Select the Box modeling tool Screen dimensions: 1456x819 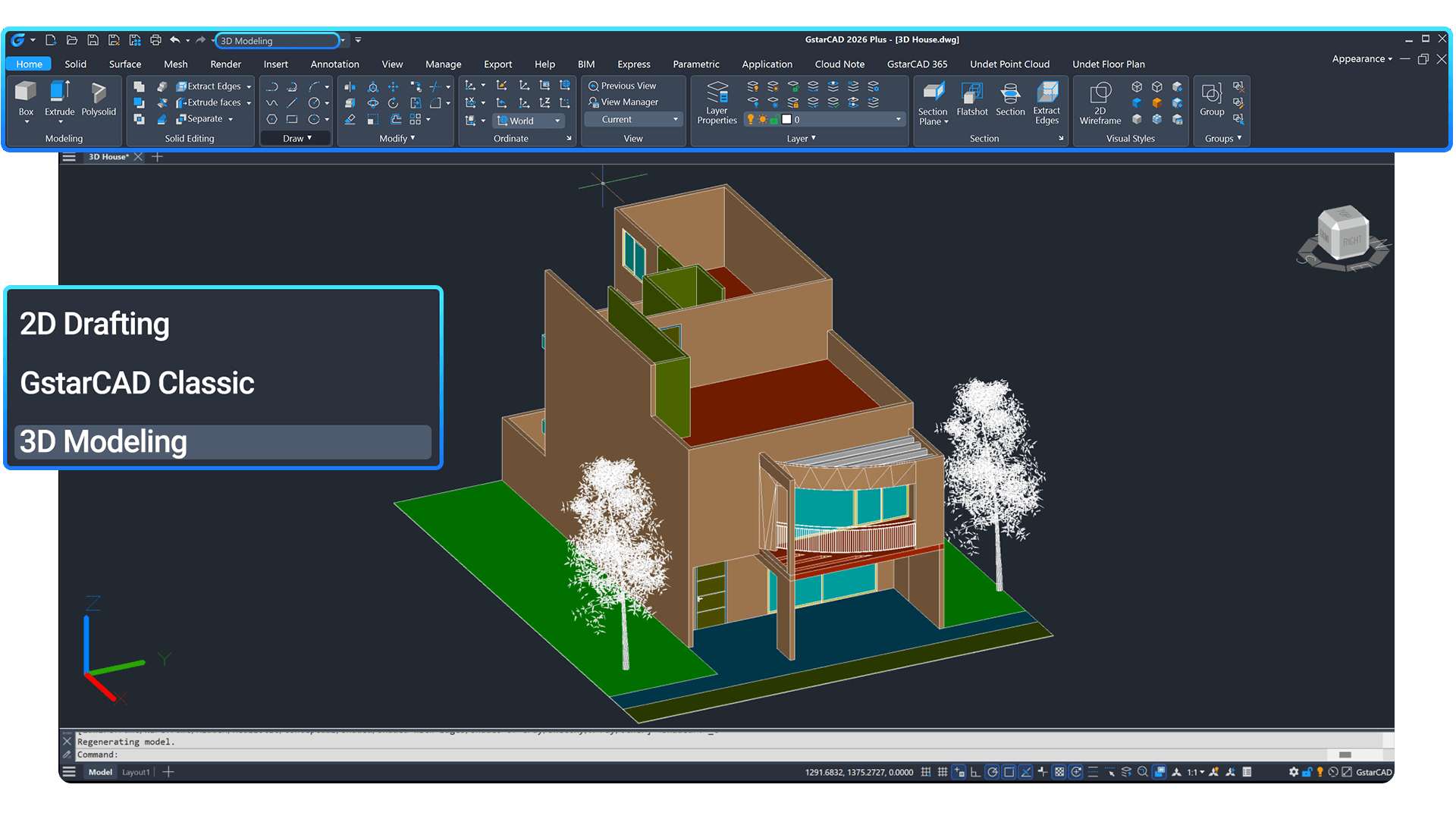[x=26, y=93]
